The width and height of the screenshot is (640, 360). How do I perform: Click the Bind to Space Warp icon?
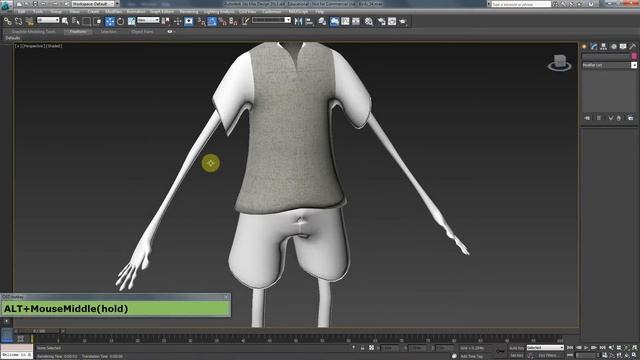(x=29, y=21)
